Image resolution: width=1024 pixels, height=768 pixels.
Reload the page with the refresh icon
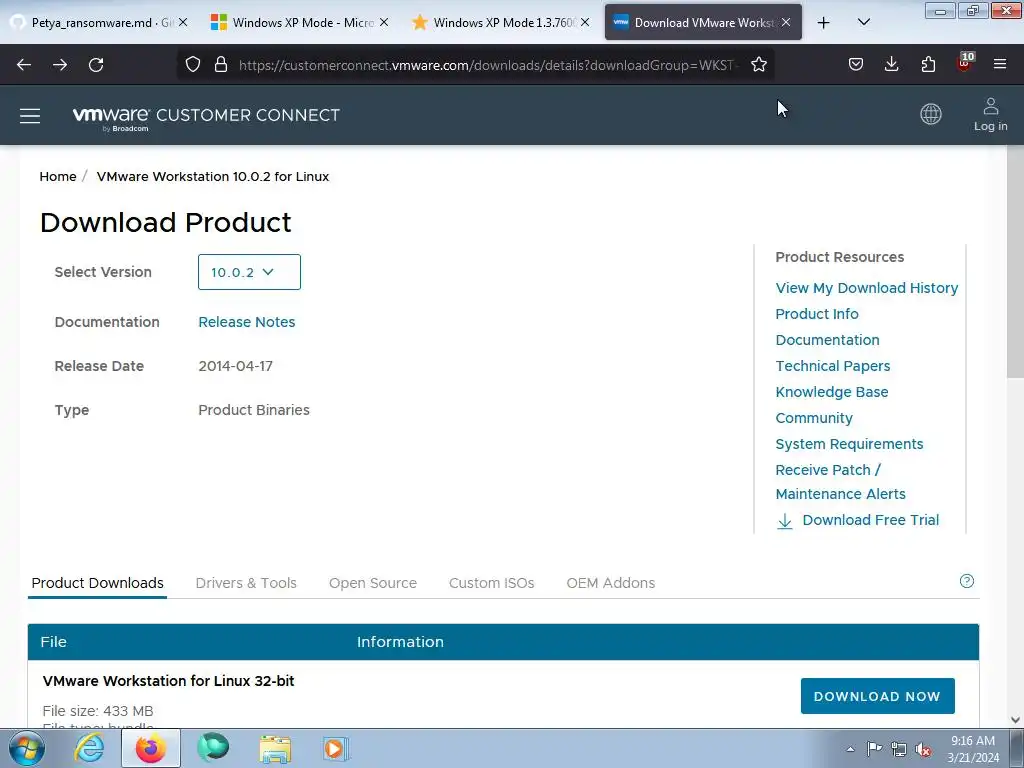pyautogui.click(x=96, y=65)
